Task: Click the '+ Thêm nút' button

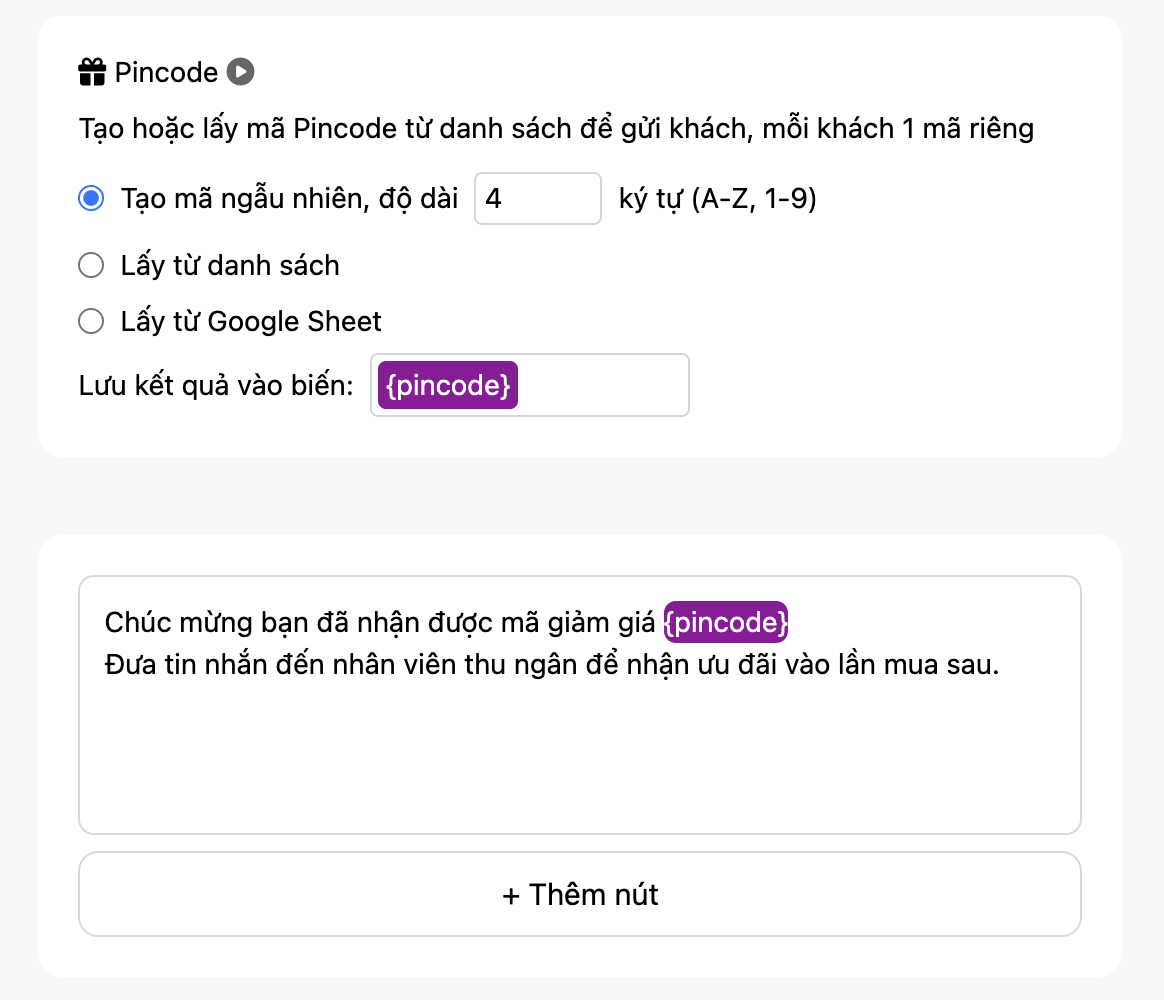Action: pos(580,894)
